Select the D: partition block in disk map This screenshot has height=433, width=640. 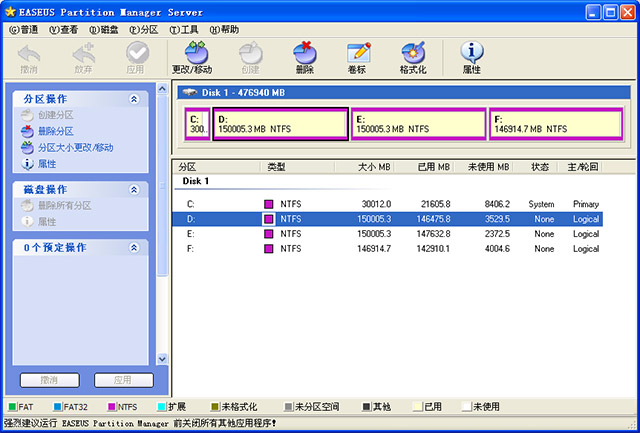click(281, 124)
